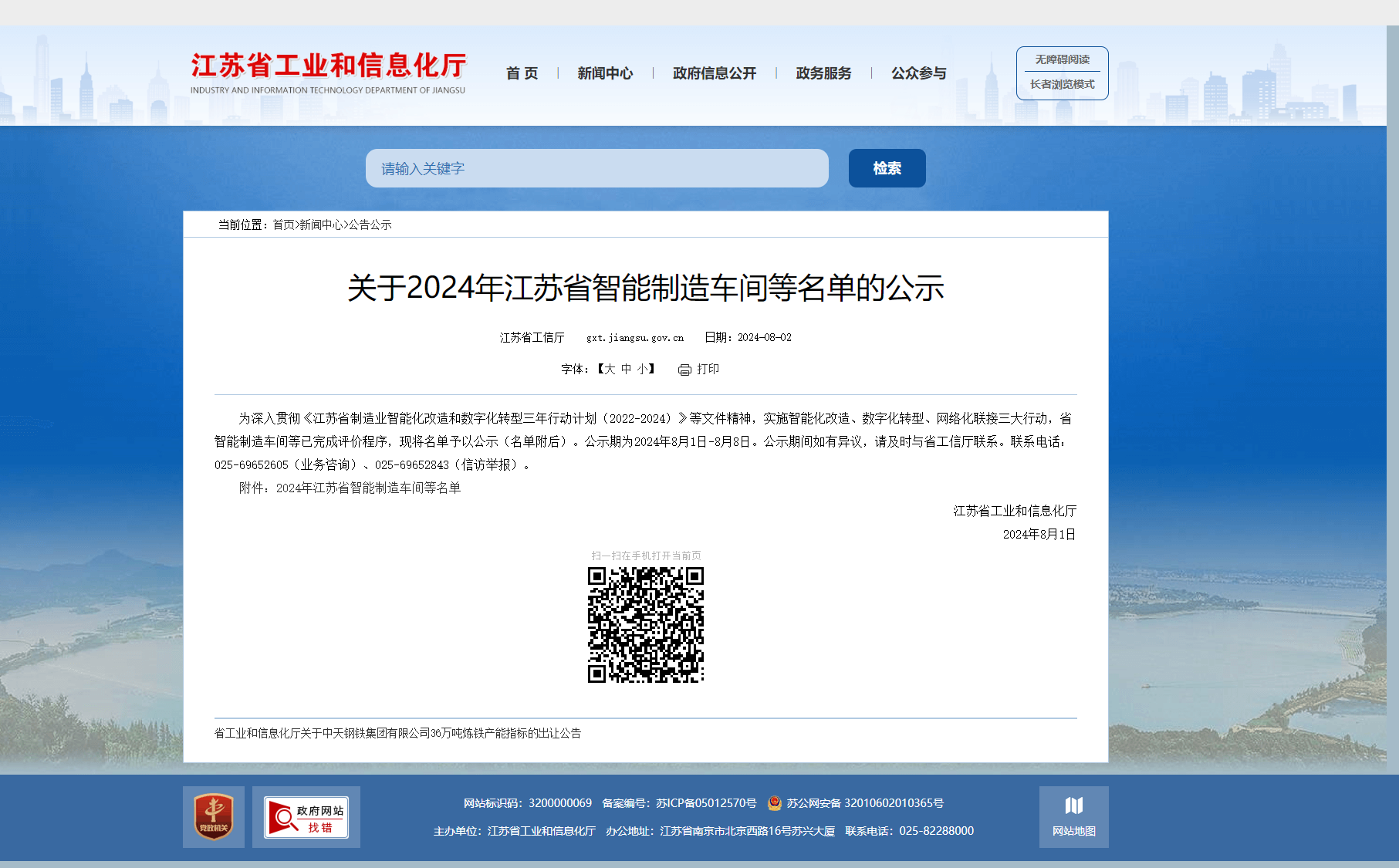Go to the 首页 nav item
Image resolution: width=1399 pixels, height=868 pixels.
[522, 73]
